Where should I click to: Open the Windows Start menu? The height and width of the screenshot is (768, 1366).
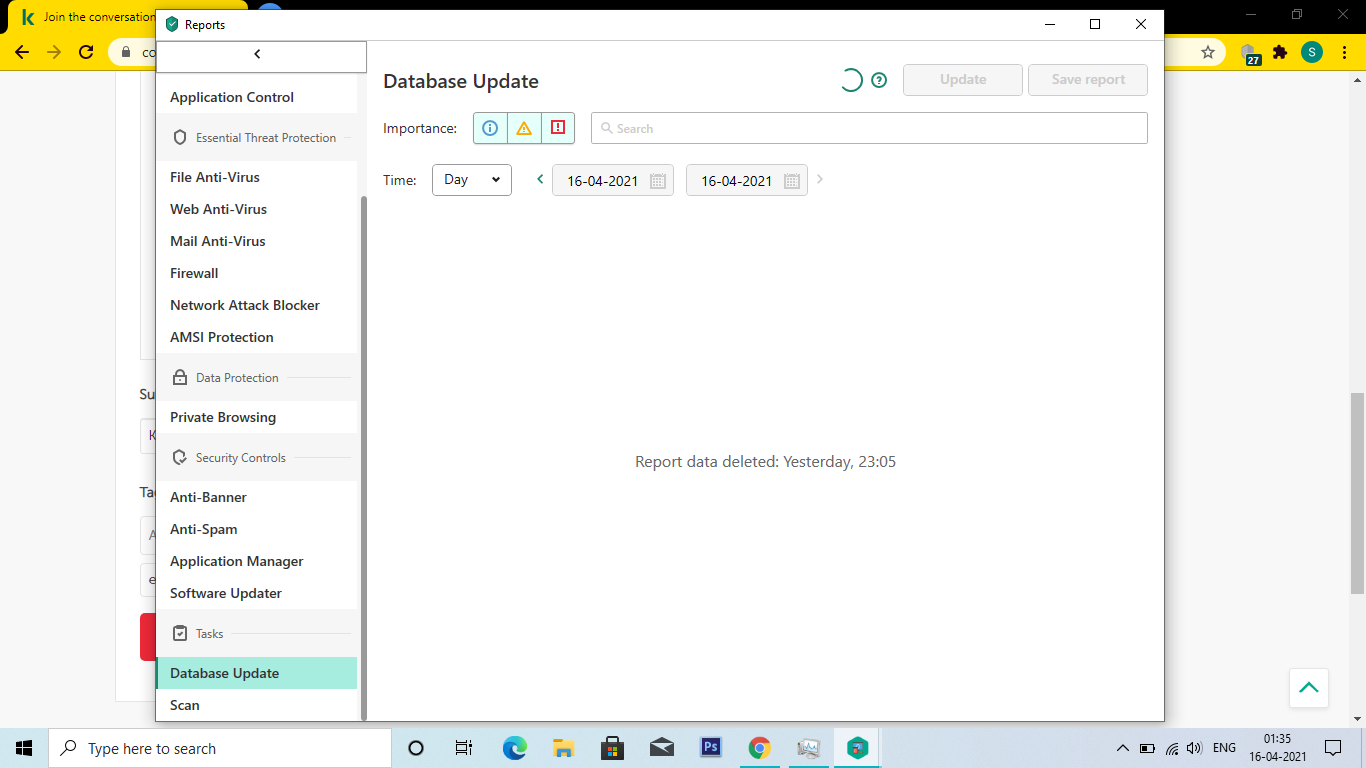pyautogui.click(x=24, y=748)
